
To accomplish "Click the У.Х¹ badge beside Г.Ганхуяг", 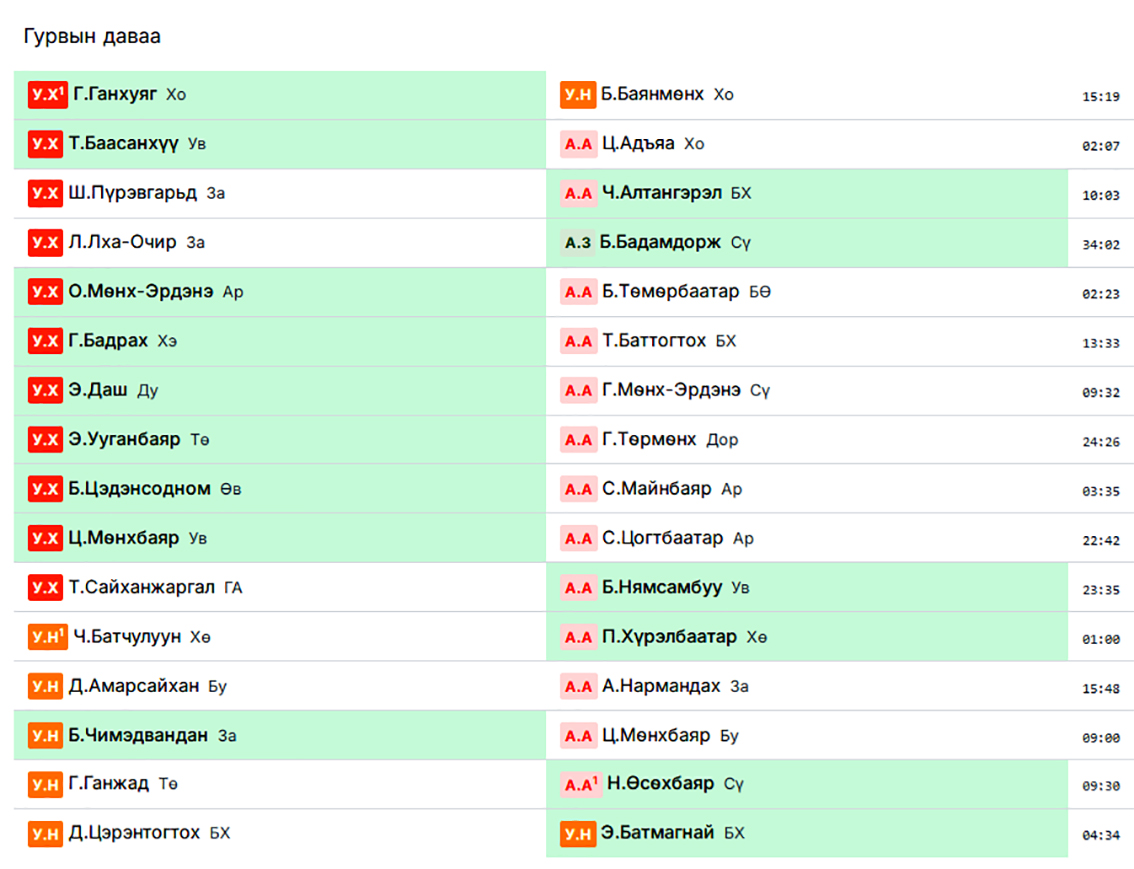I will point(47,95).
